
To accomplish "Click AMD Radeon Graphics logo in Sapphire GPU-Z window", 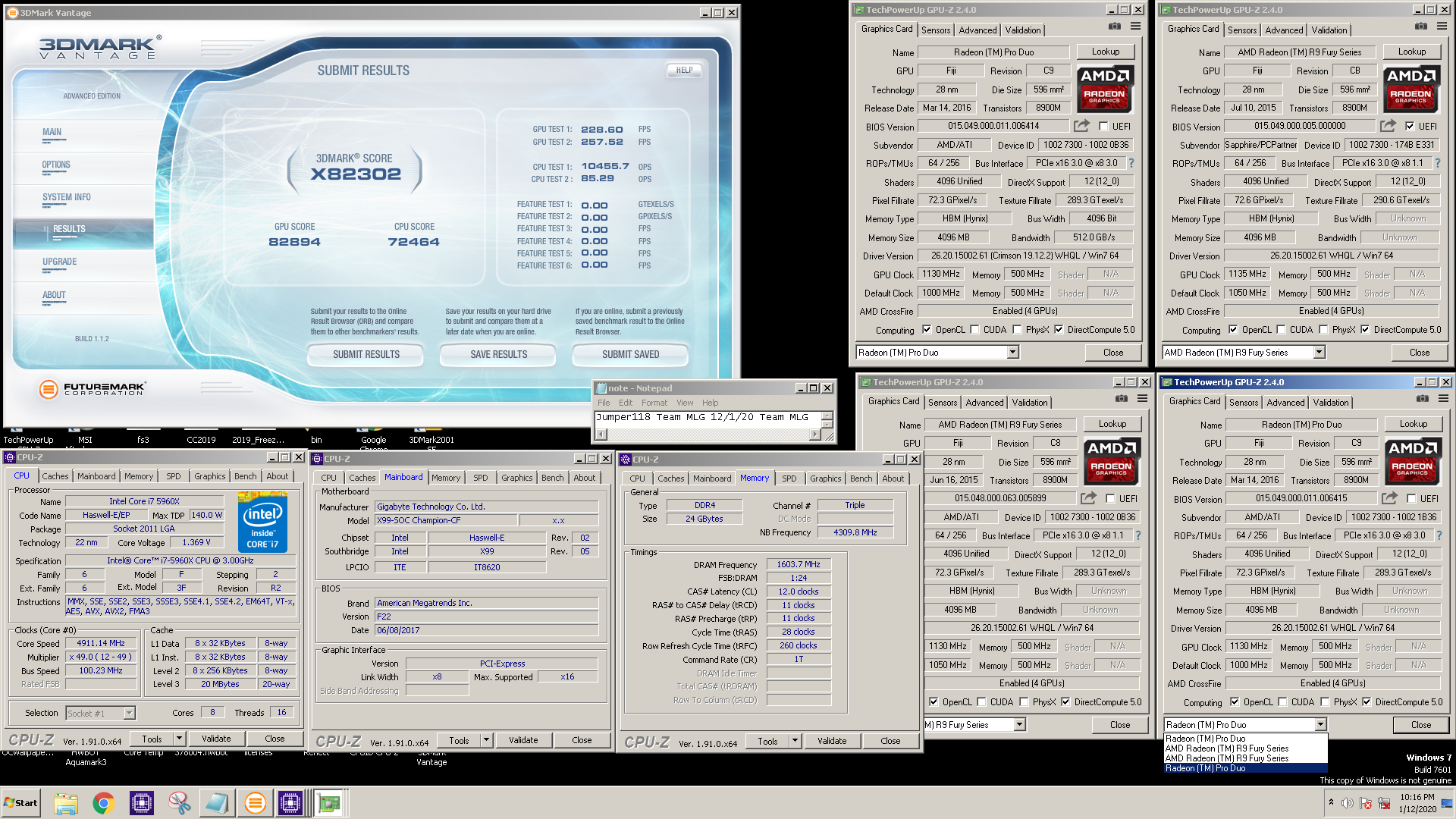I will pos(1411,89).
